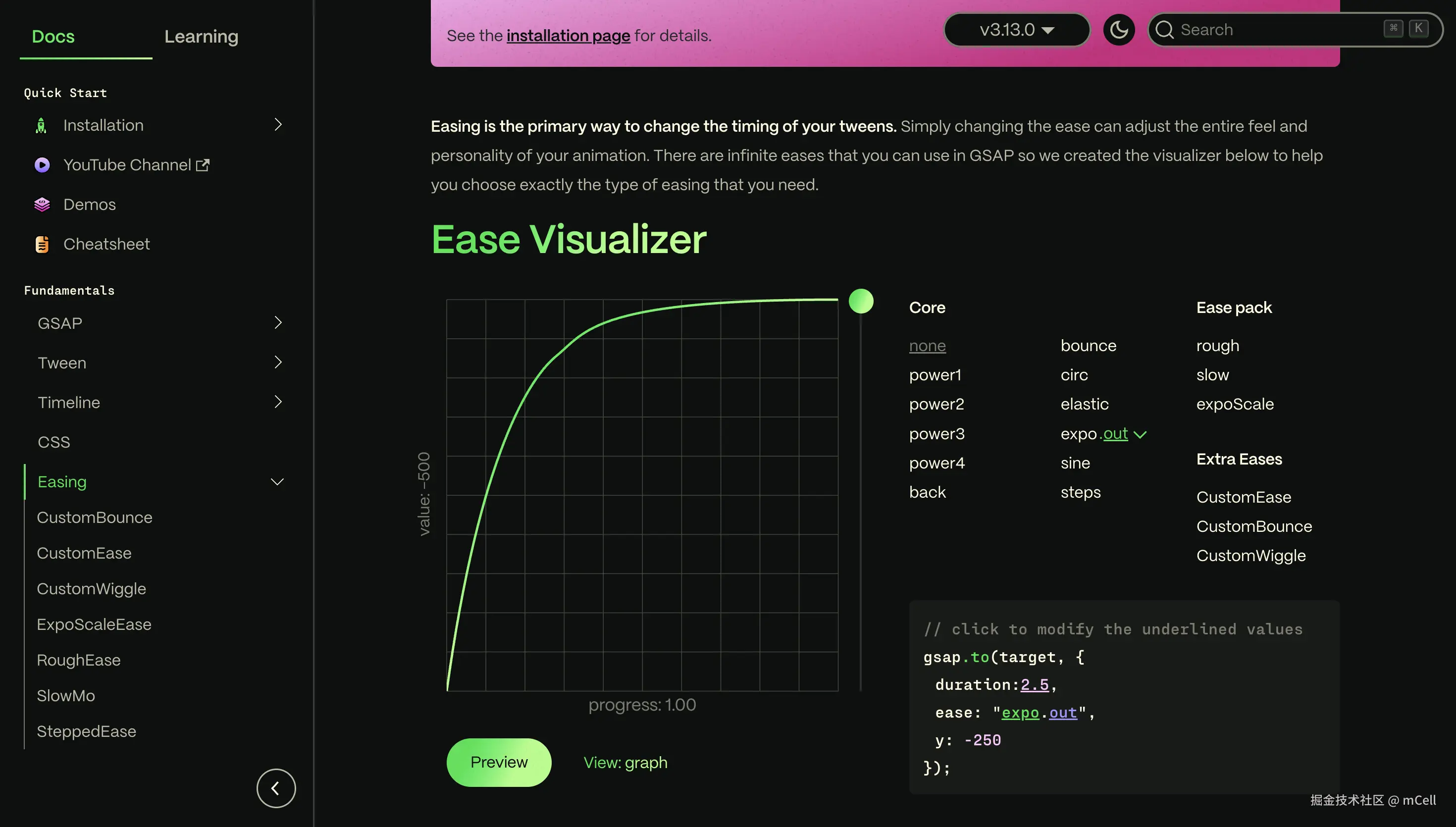The width and height of the screenshot is (1456, 827).
Task: Open RoughEase in the sidebar
Action: [79, 660]
